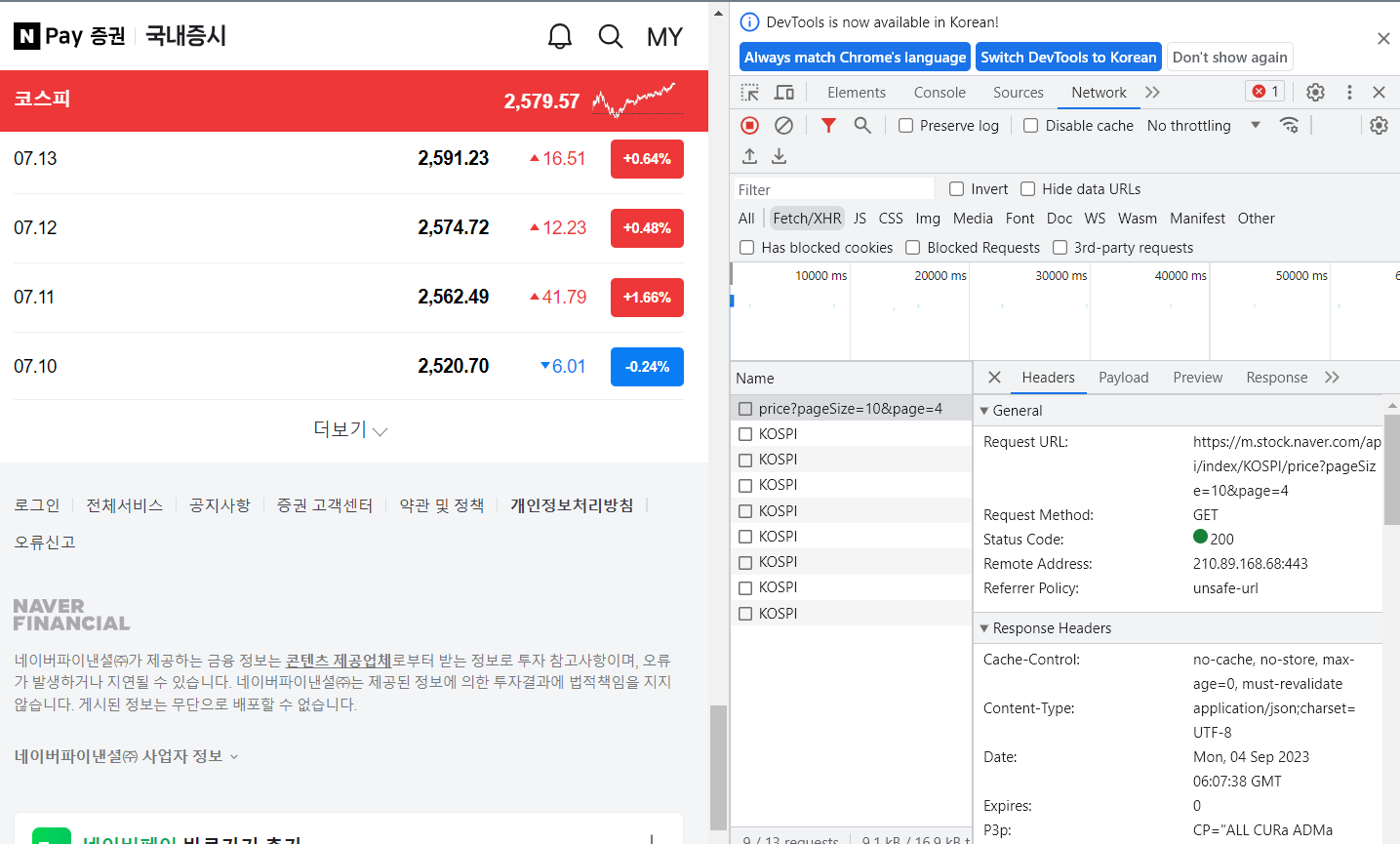Toggle the device toolbar icon
Viewport: 1400px width, 844px height.
pyautogui.click(x=783, y=93)
